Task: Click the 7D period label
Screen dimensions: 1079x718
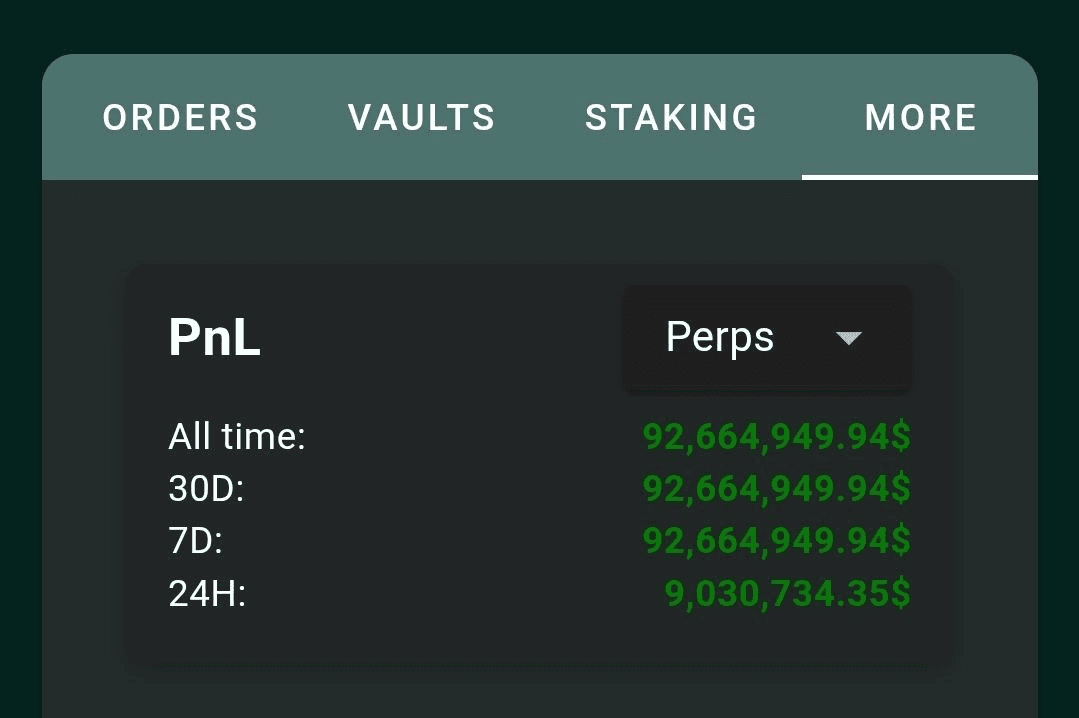Action: (x=195, y=541)
